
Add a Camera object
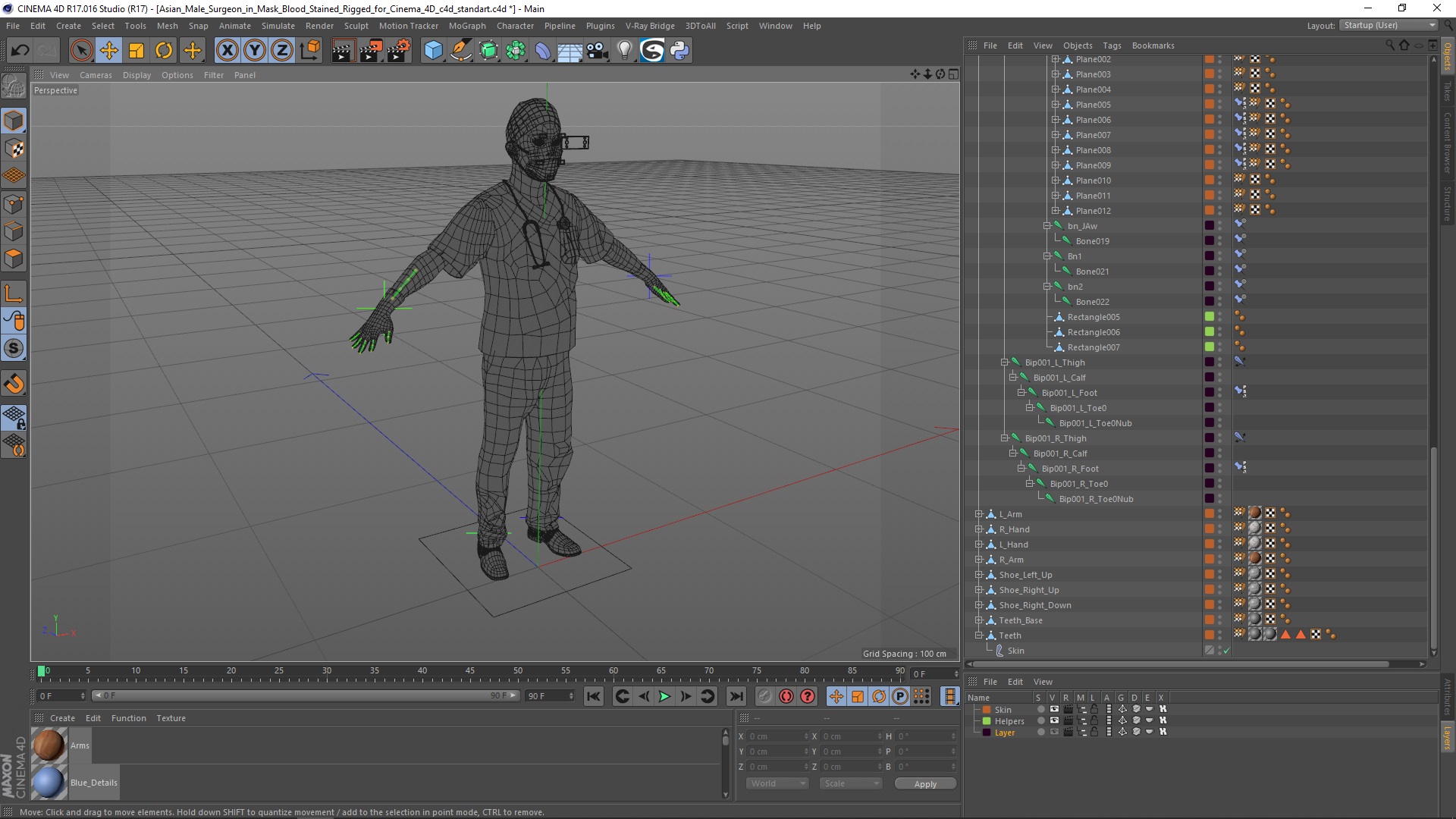click(598, 51)
